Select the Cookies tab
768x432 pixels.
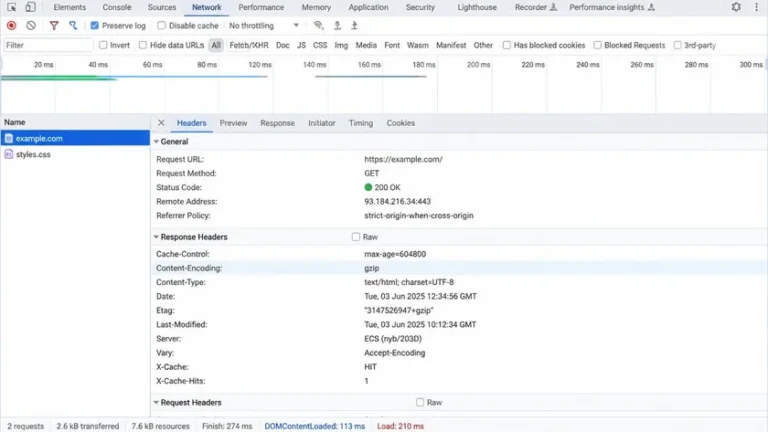[x=401, y=123]
